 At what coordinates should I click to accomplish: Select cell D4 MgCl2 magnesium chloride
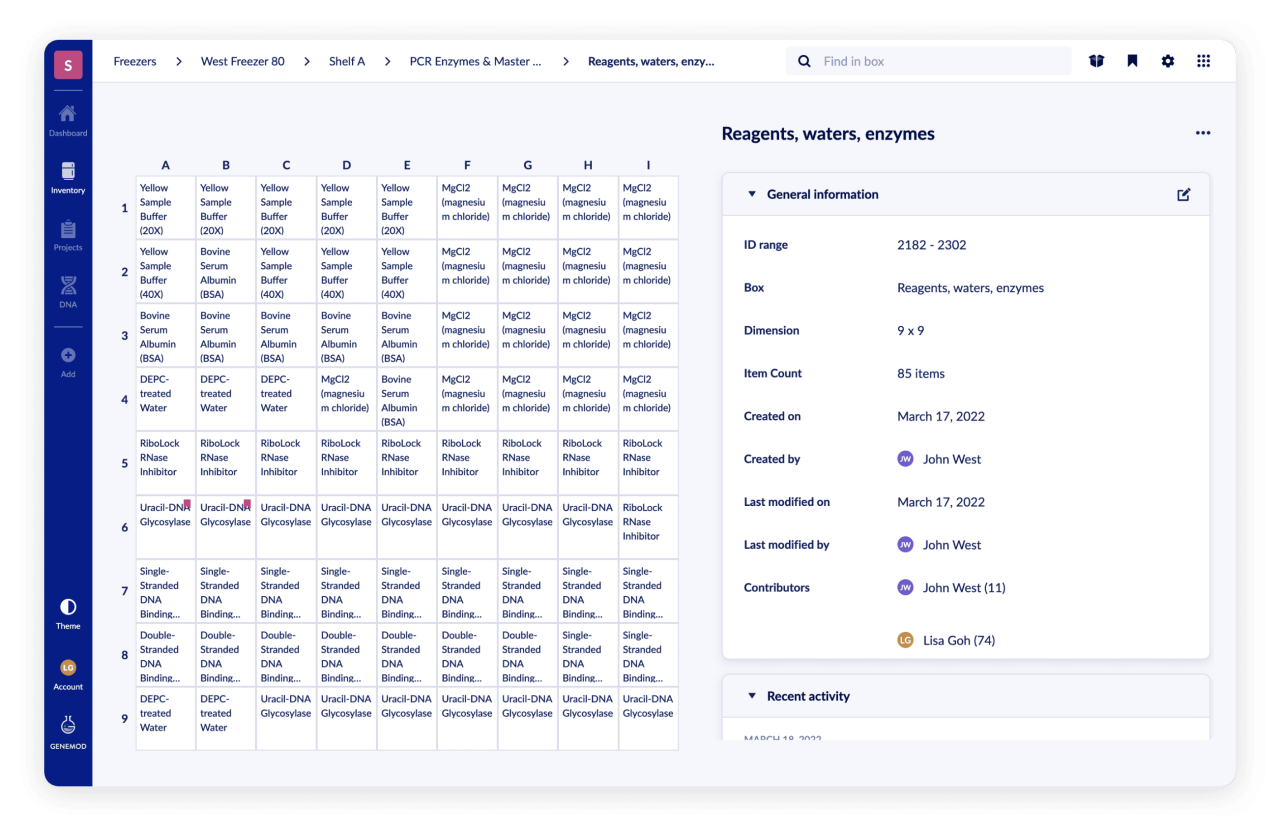click(x=347, y=400)
